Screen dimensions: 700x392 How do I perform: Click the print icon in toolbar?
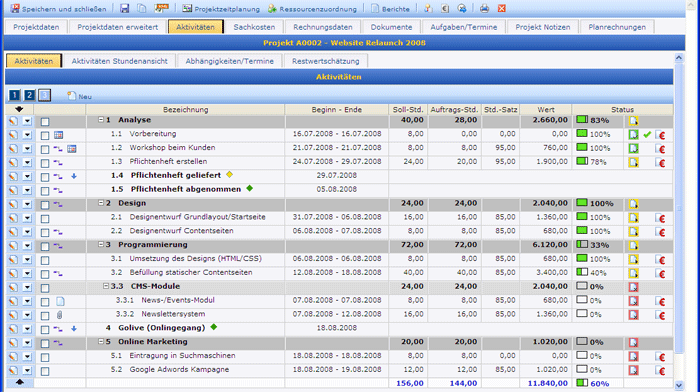[484, 8]
